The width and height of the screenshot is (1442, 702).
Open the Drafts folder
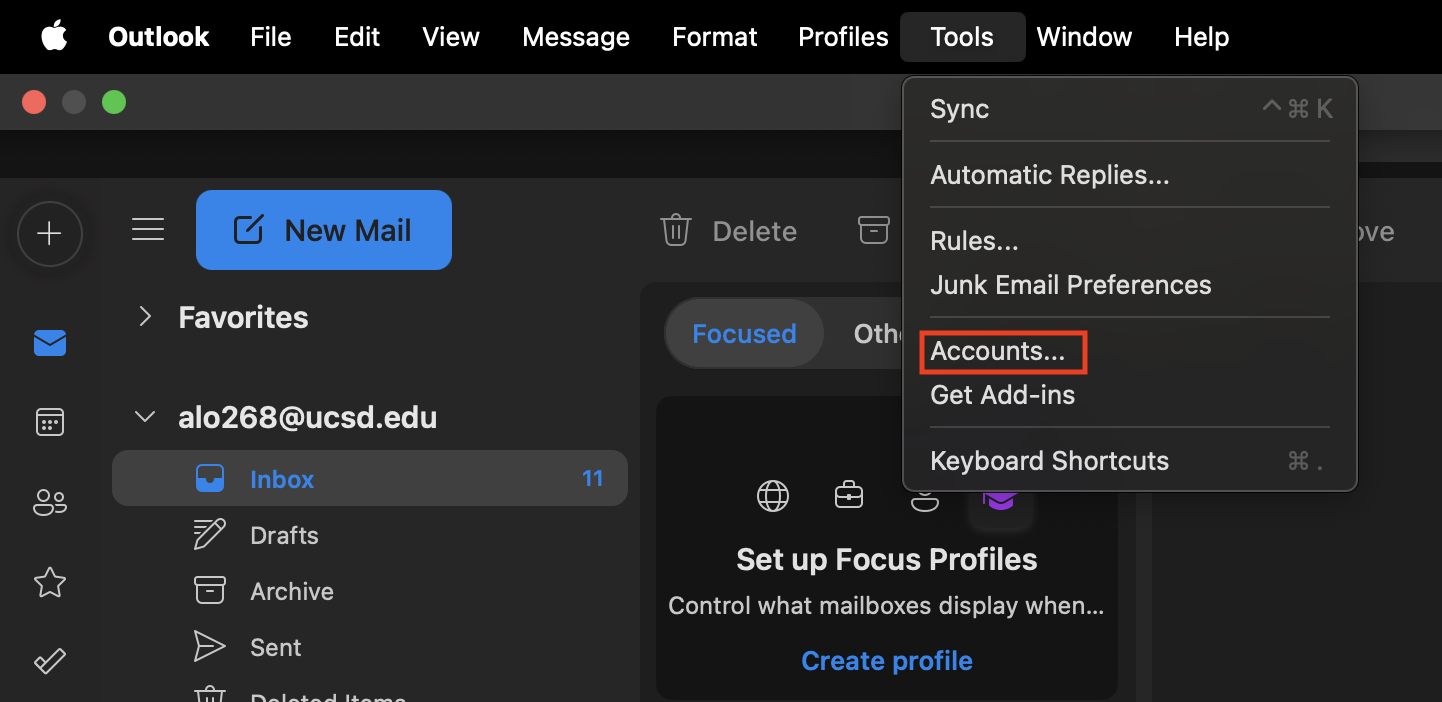click(284, 535)
